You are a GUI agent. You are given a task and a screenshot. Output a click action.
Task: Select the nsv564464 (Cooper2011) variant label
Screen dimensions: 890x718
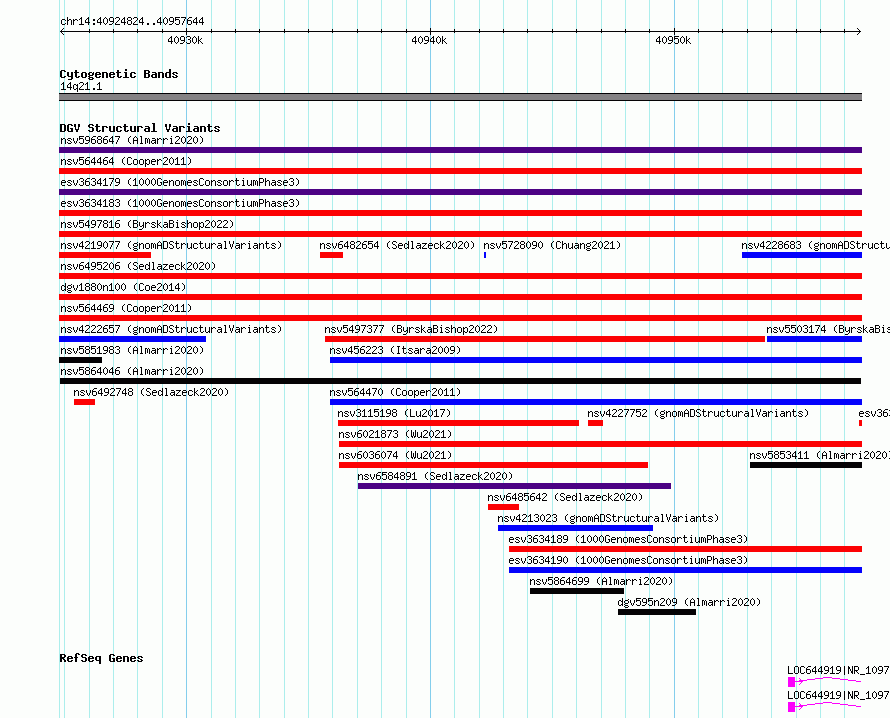126,161
